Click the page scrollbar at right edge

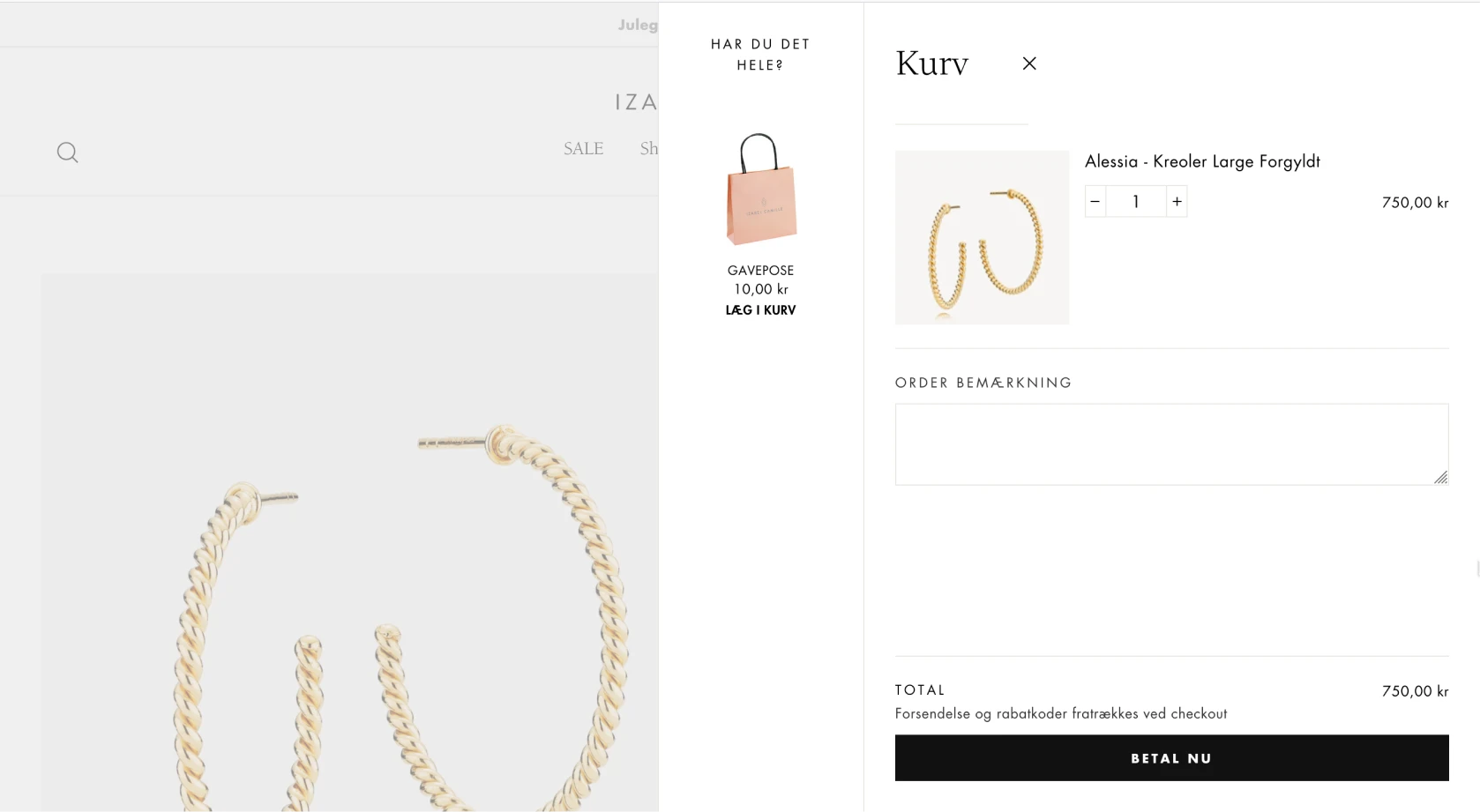tap(1477, 568)
